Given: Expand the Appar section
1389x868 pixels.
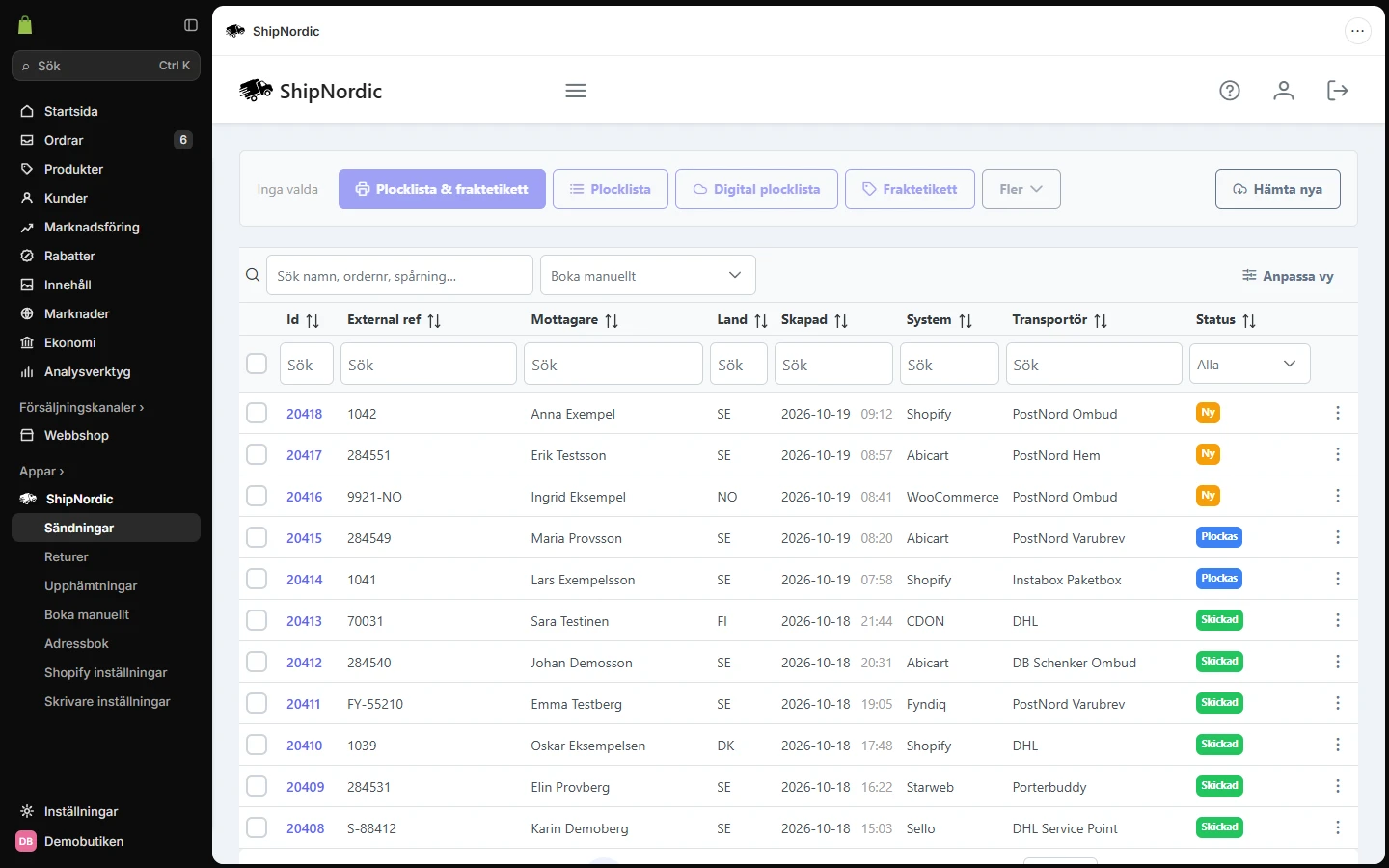Looking at the screenshot, I should pyautogui.click(x=41, y=471).
